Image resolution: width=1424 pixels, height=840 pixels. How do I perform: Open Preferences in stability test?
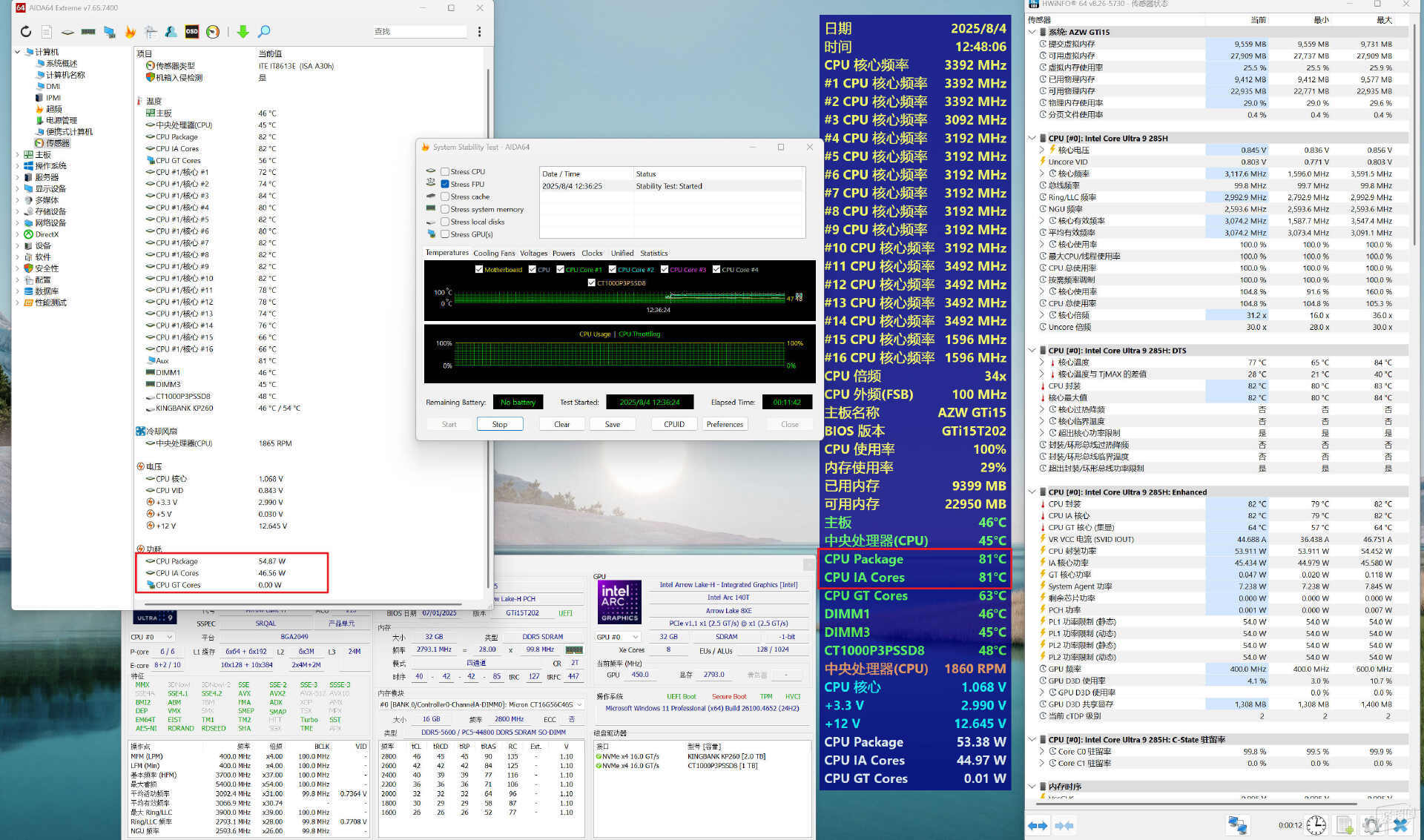725,424
